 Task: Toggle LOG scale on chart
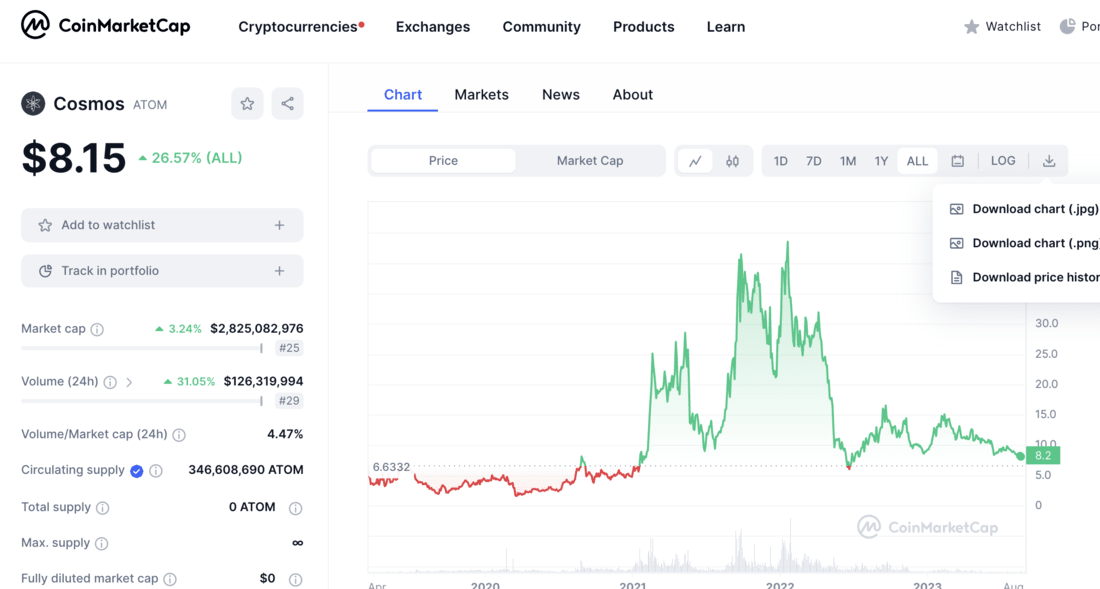coord(1003,161)
